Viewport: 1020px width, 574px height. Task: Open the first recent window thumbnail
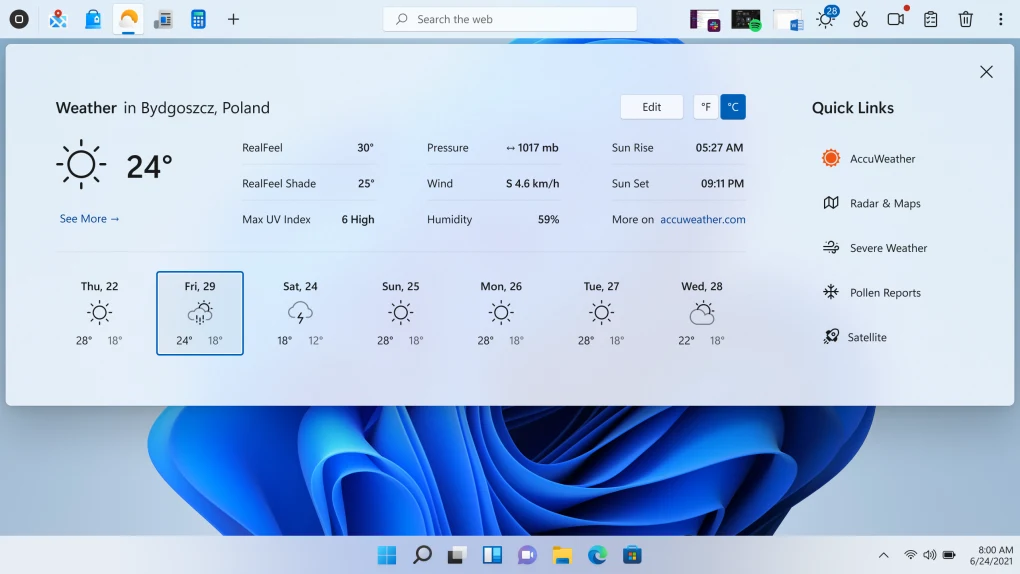pyautogui.click(x=705, y=20)
